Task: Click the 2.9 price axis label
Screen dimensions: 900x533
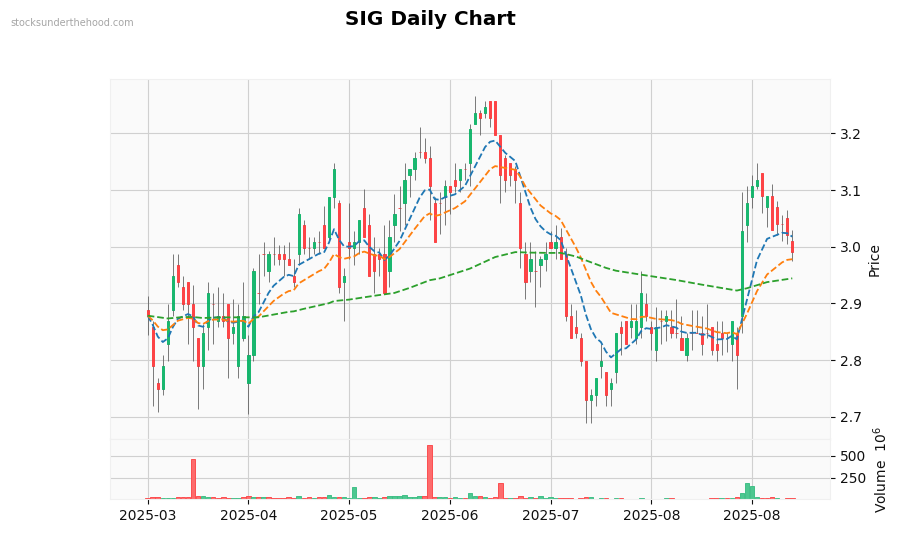Action: click(x=850, y=304)
